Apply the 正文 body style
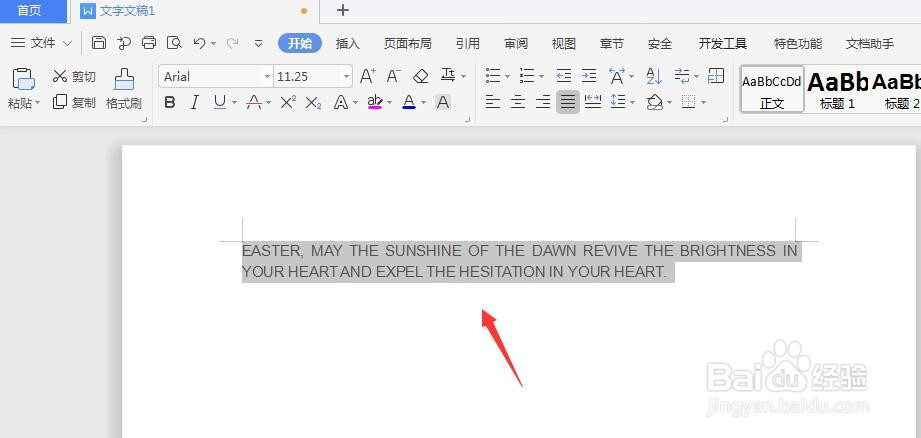Screen dimensions: 921x438 coord(772,89)
